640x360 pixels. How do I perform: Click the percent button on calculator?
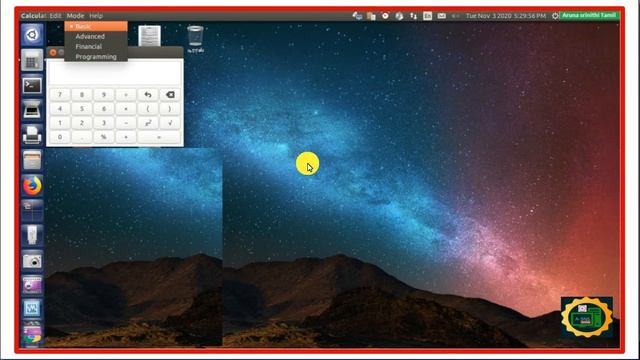[104, 137]
